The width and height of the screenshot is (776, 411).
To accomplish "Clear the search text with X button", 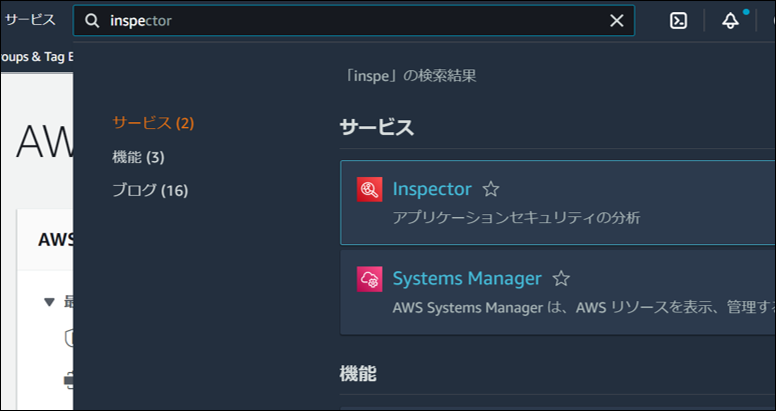I will (x=617, y=21).
